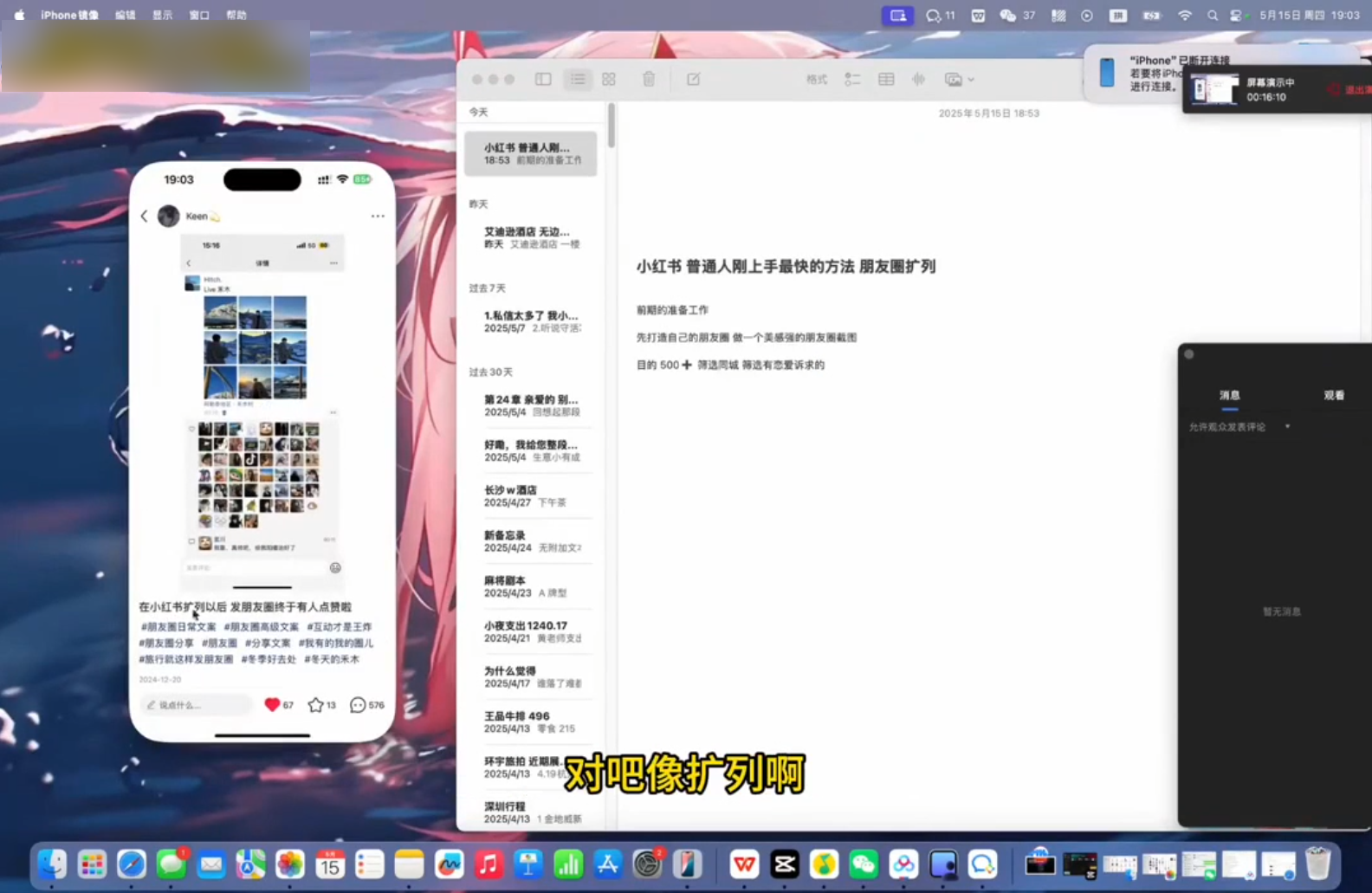Tap the hashtag #冬季好去处
1372x893 pixels.
click(269, 659)
